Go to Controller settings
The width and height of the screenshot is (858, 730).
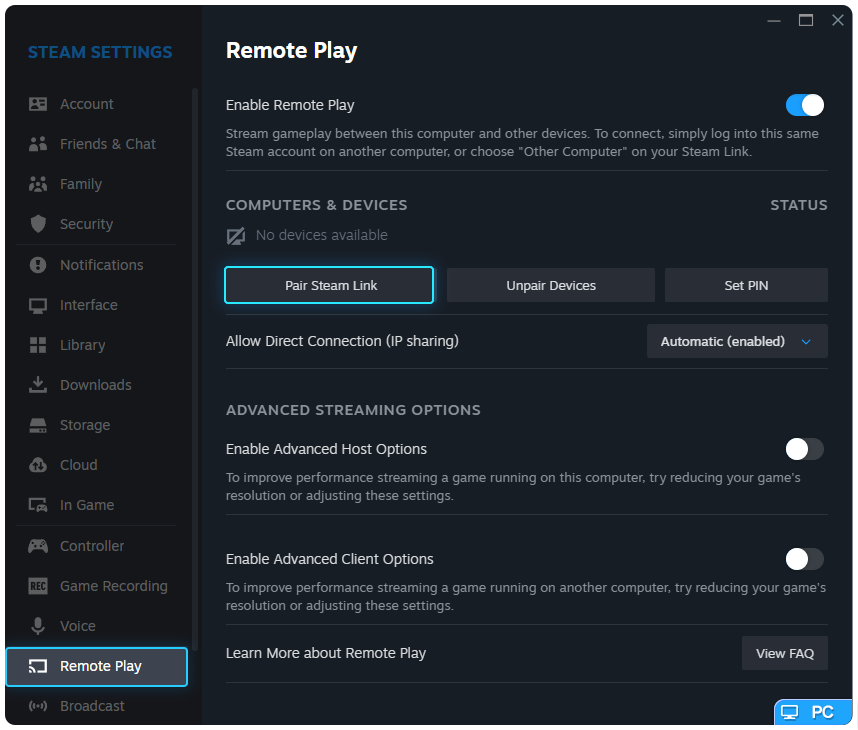pyautogui.click(x=97, y=546)
